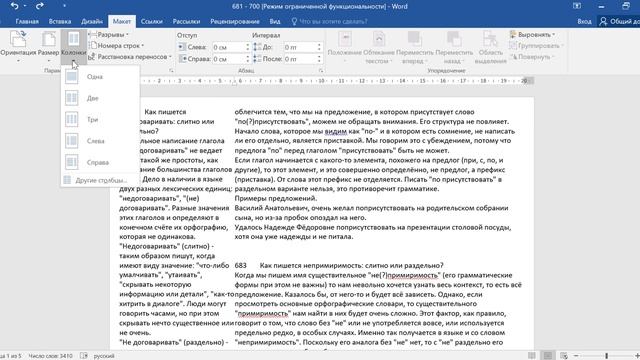Choose the Три three columns option

point(100,120)
